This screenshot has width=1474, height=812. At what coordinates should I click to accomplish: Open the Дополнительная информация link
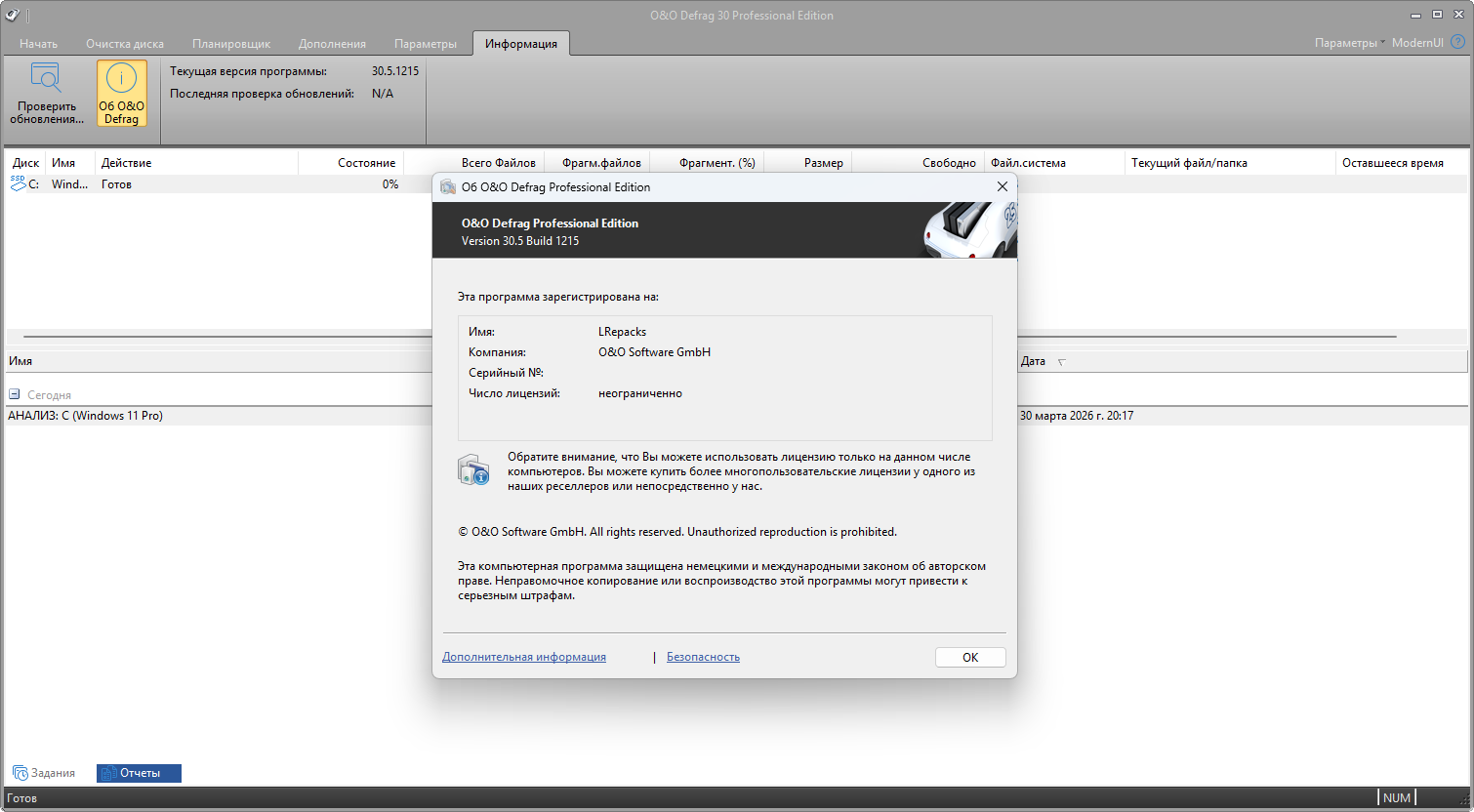(523, 657)
